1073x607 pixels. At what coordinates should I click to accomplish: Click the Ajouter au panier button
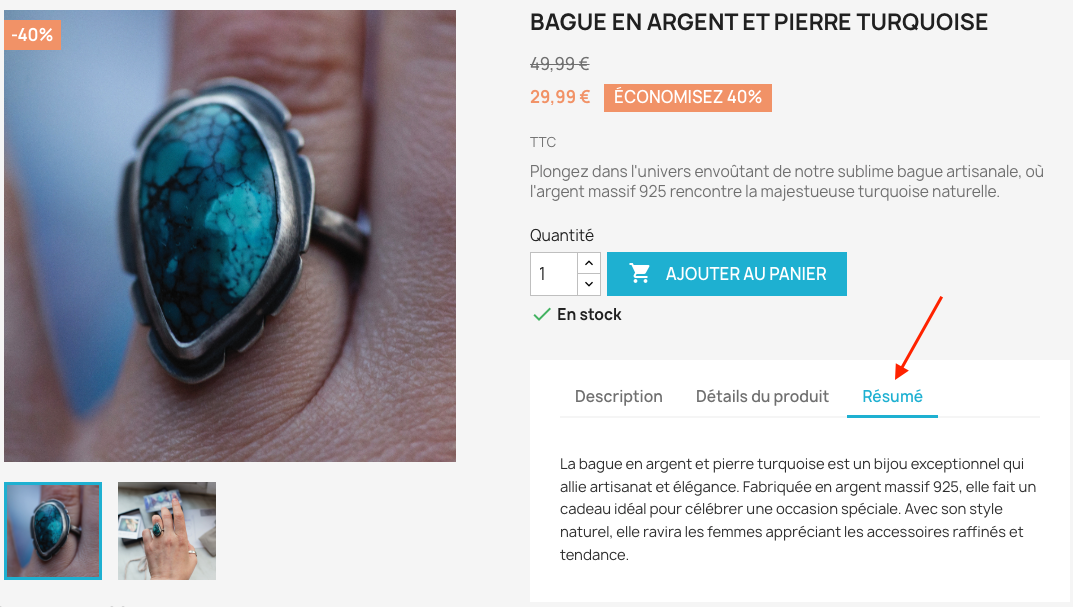727,274
